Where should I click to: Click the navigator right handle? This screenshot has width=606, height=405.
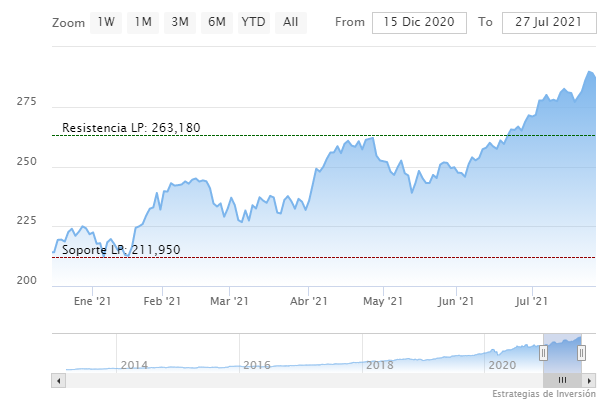click(x=581, y=352)
